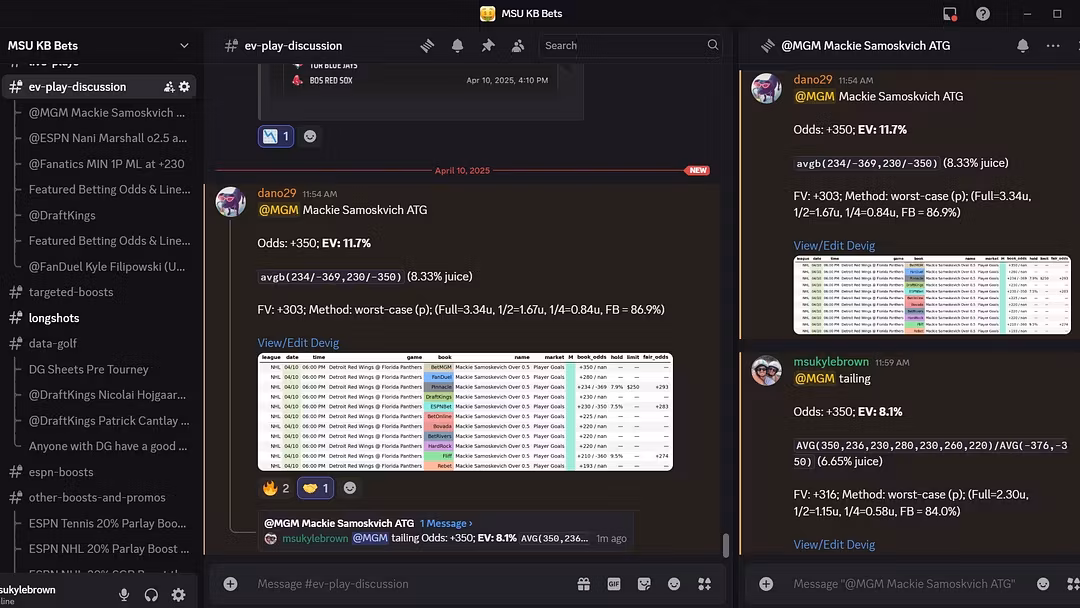Open devig table thumbnail in thread panel
This screenshot has width=1080, height=608.
click(932, 295)
